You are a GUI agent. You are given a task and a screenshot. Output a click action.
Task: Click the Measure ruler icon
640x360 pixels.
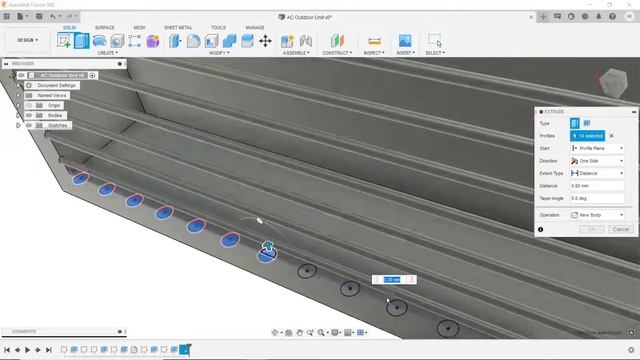click(x=374, y=41)
